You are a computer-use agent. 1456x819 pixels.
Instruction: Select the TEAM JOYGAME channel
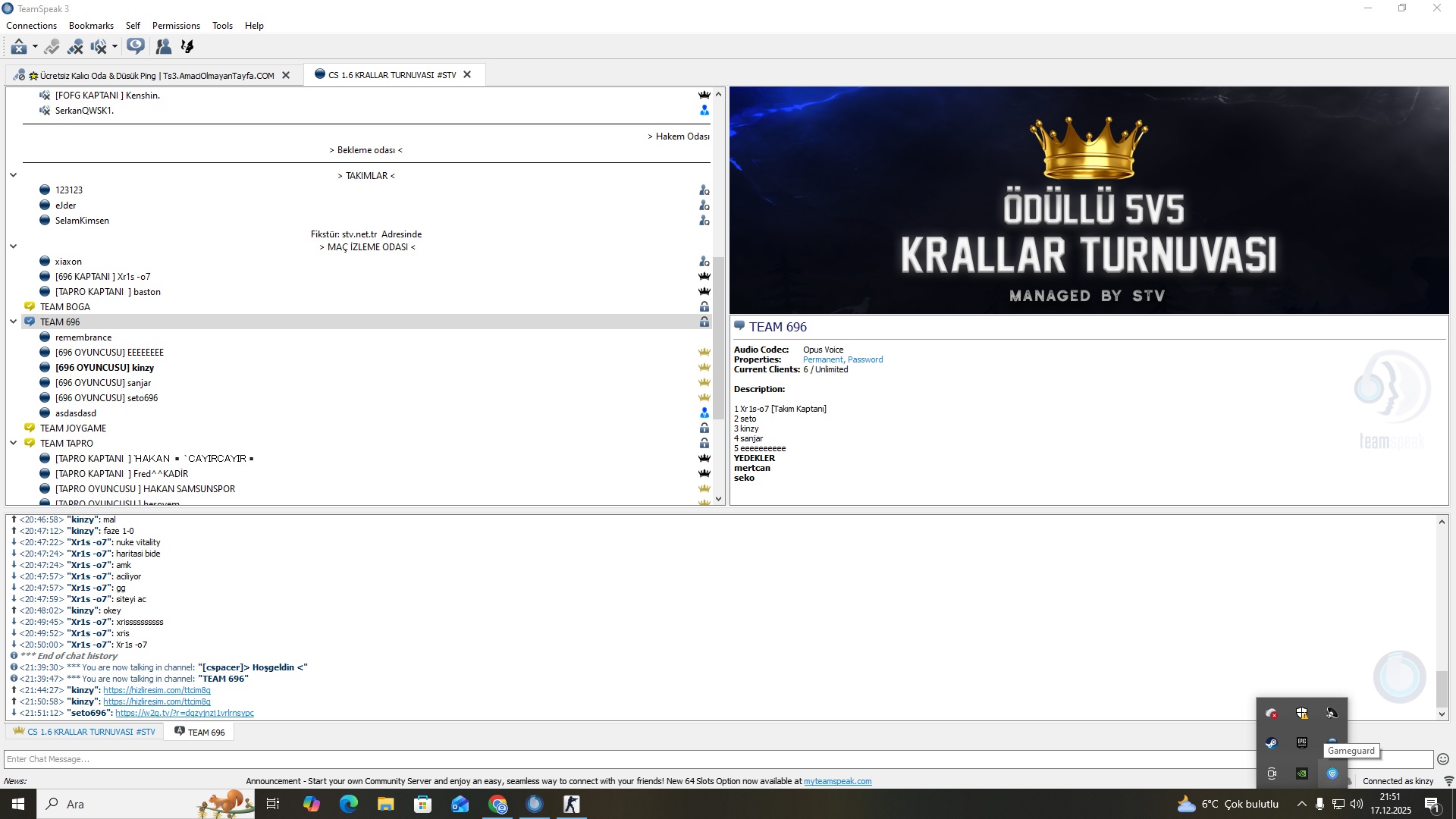pos(73,428)
